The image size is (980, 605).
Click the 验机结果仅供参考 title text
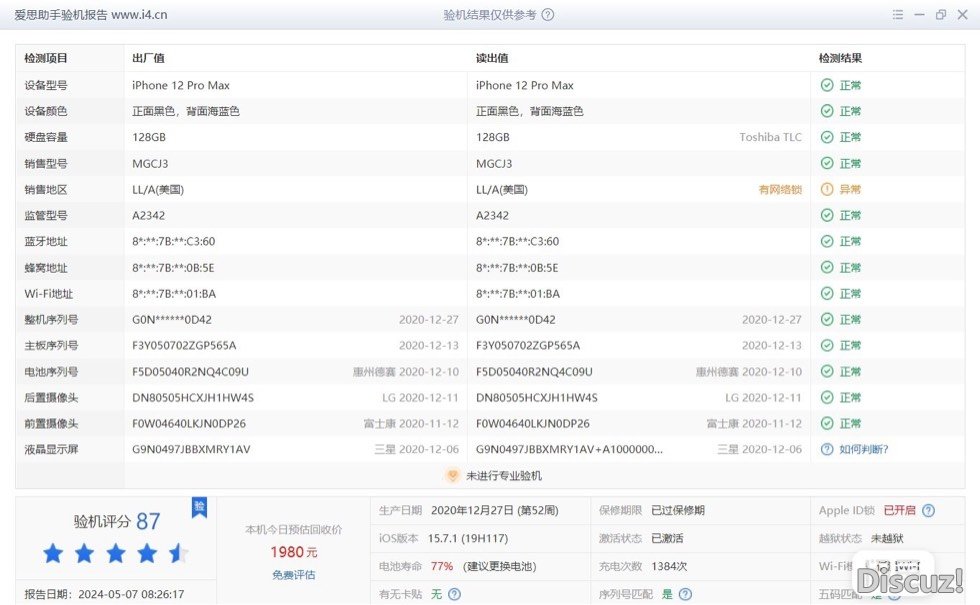(490, 15)
